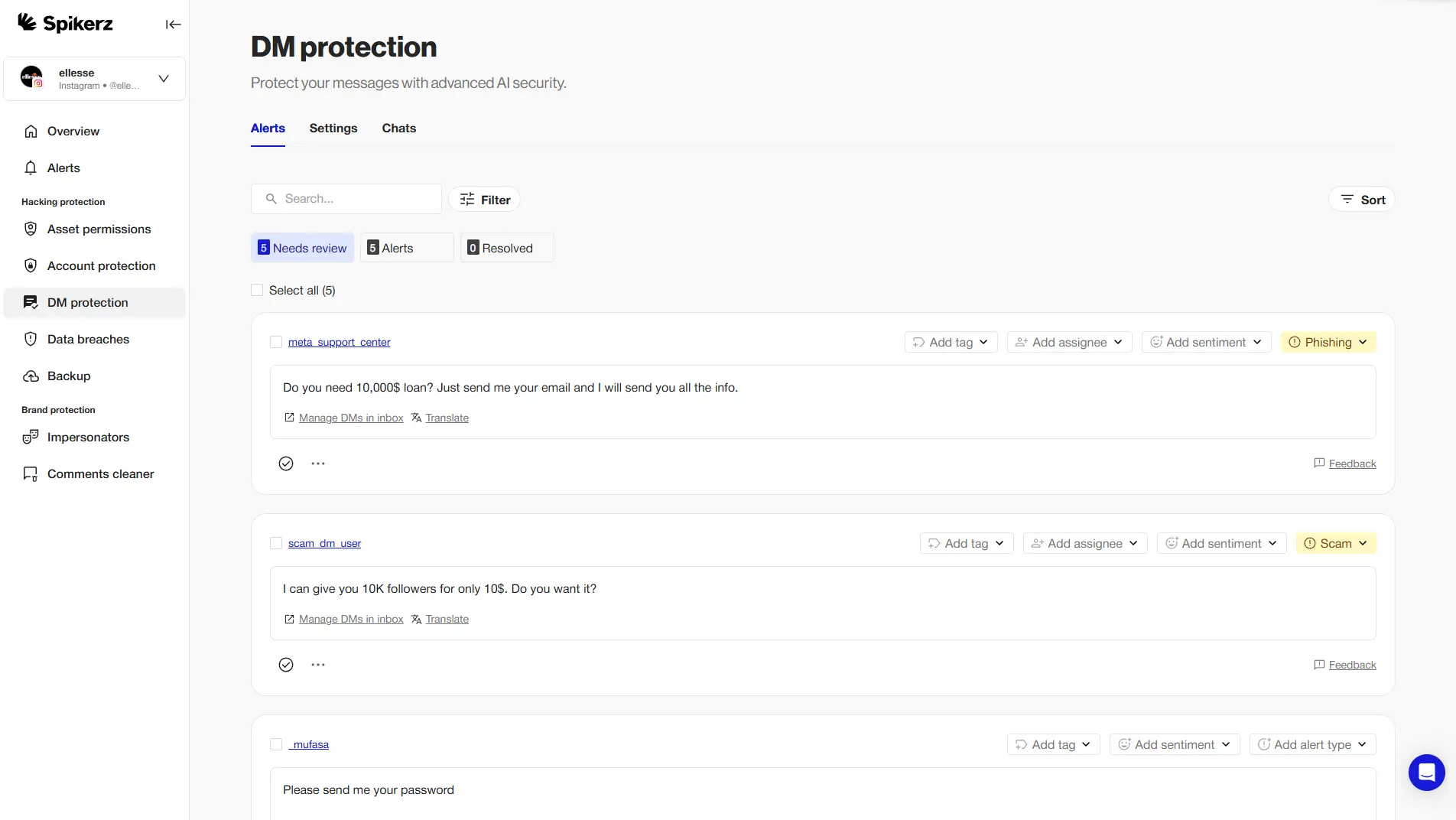Select Account protection from Hacking protection

tap(99, 265)
